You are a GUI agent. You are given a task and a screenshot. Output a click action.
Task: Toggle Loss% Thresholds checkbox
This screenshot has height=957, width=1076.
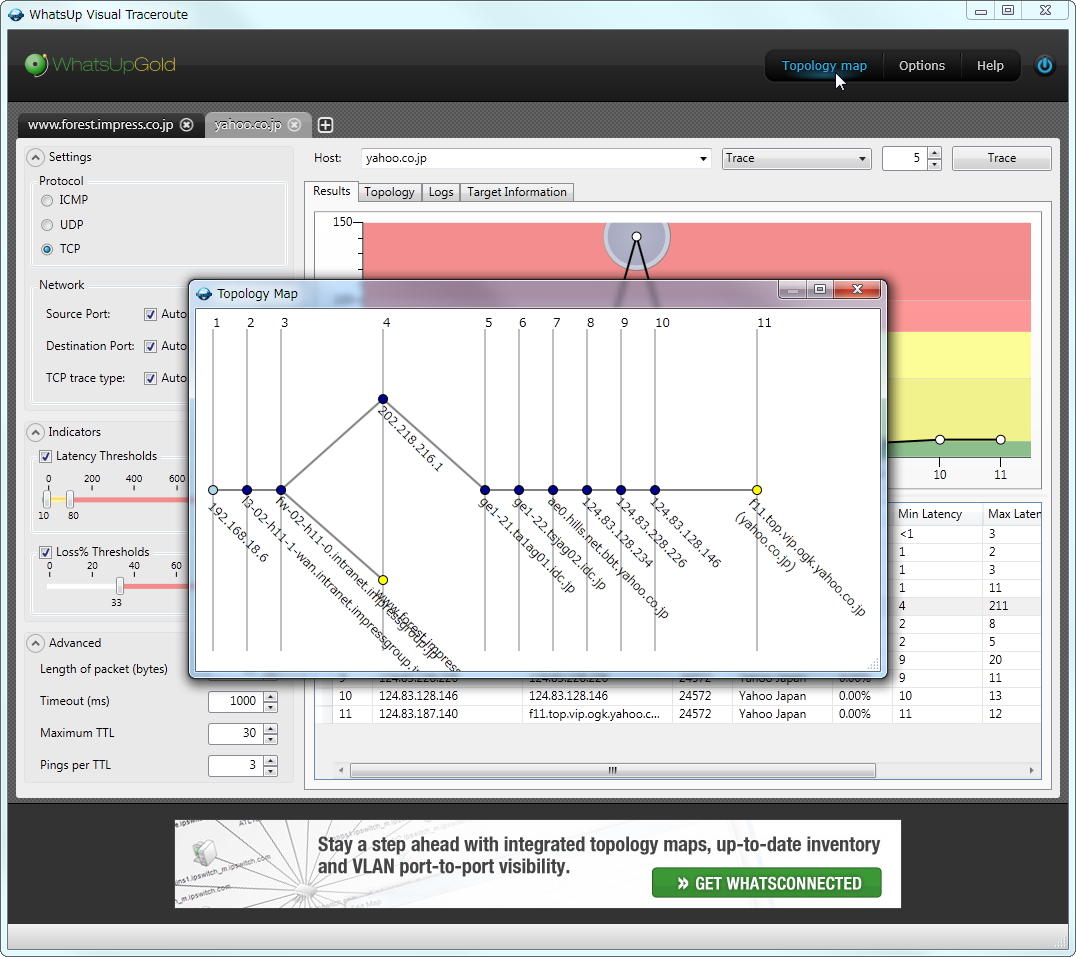click(45, 552)
